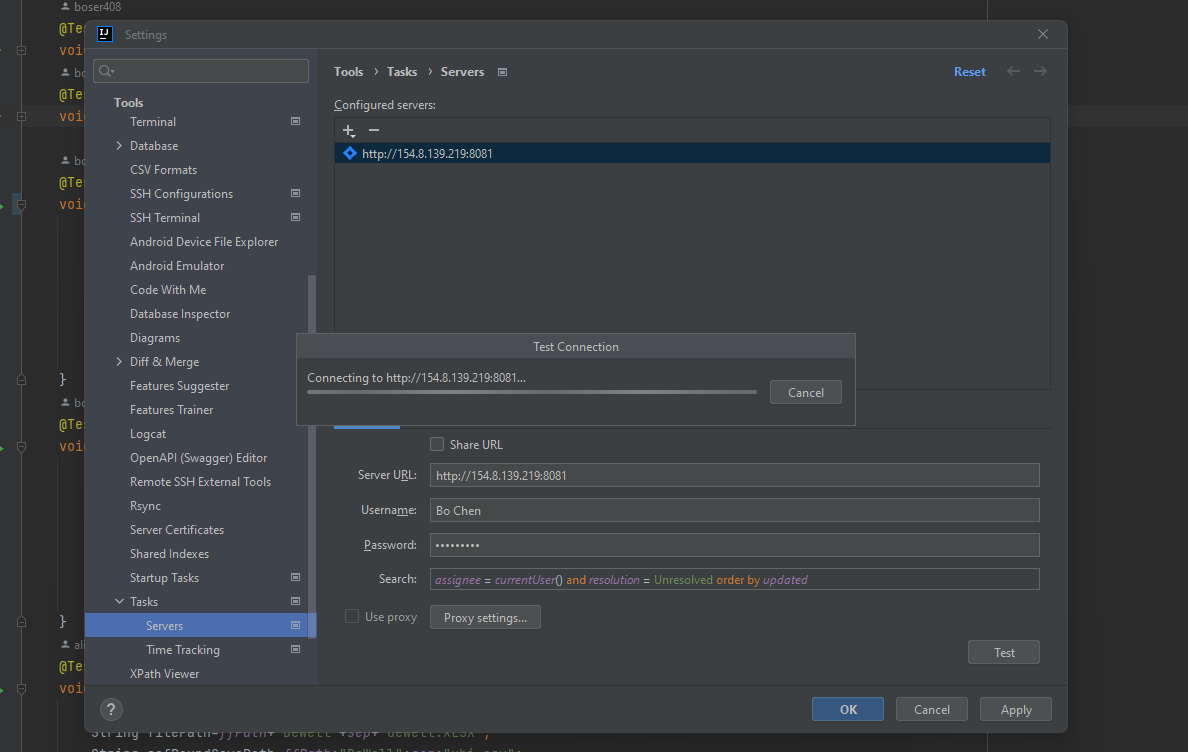Viewport: 1188px width, 752px height.
Task: Click the Tasks breadcrumb
Action: 402,72
